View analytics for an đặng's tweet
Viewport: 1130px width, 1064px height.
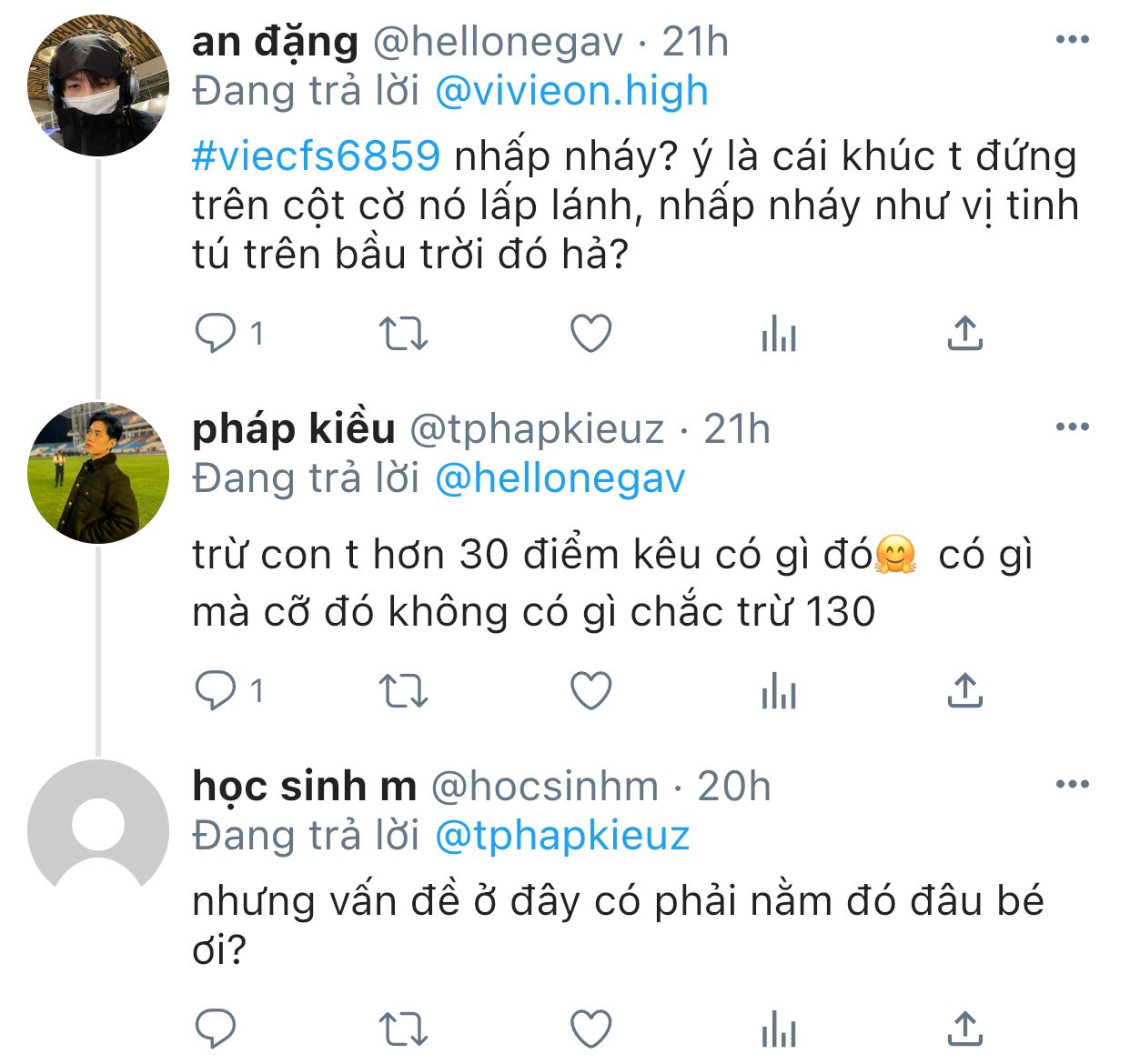point(778,335)
